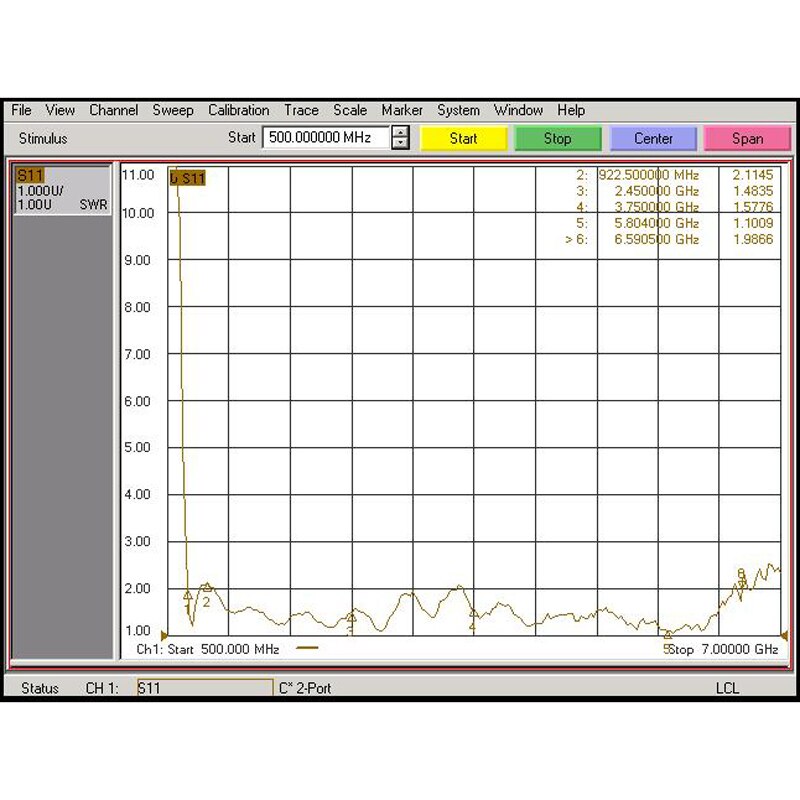Open the Help menu
Image resolution: width=800 pixels, height=800 pixels.
569,110
